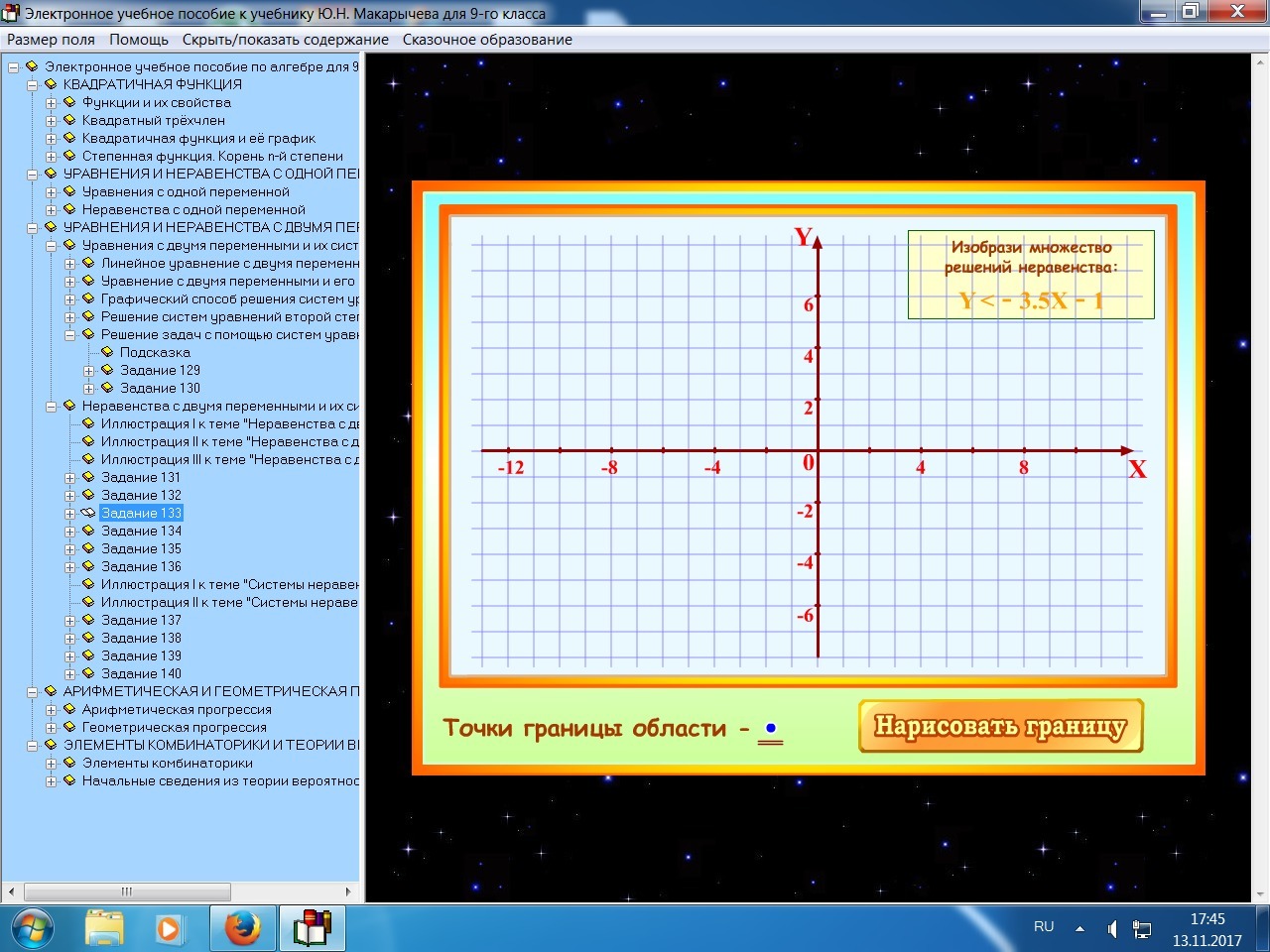The height and width of the screenshot is (952, 1270).
Task: Select УРАВНЕНИЯ И НЕРАВЕНСТВА С ОДНОЙ ПЕРЕМЕННОЙ heading
Action: click(x=211, y=175)
